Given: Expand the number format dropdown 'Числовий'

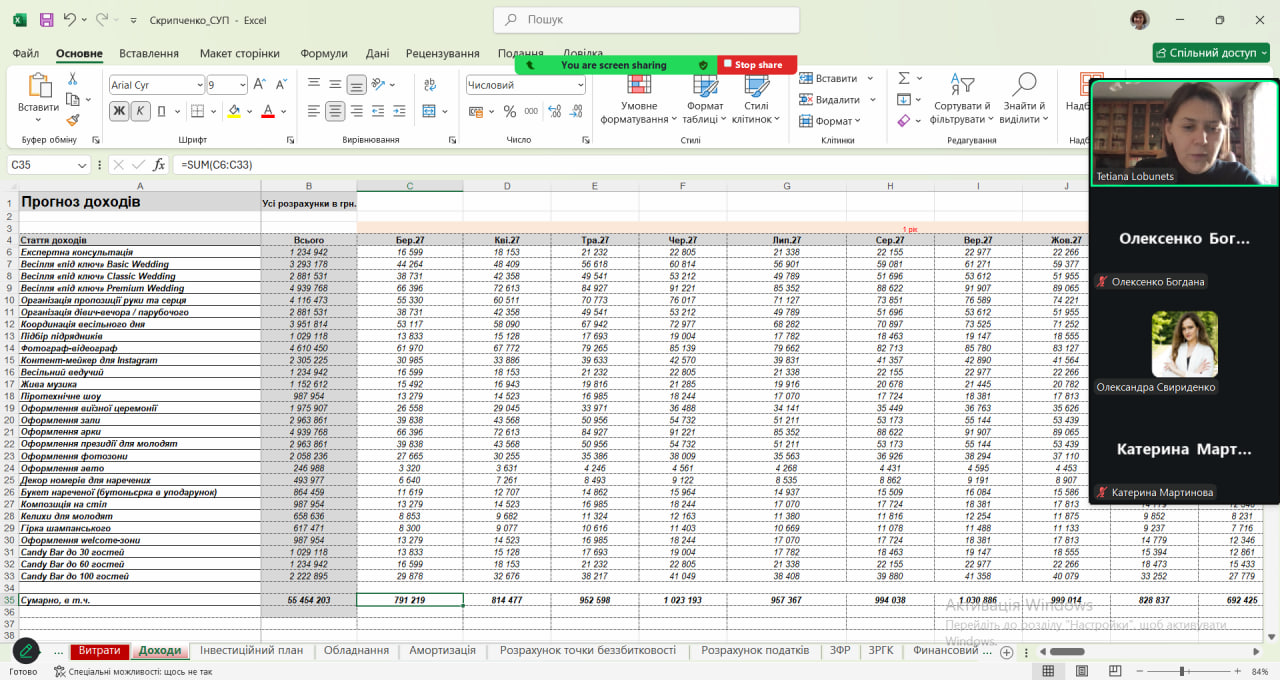Looking at the screenshot, I should [580, 86].
